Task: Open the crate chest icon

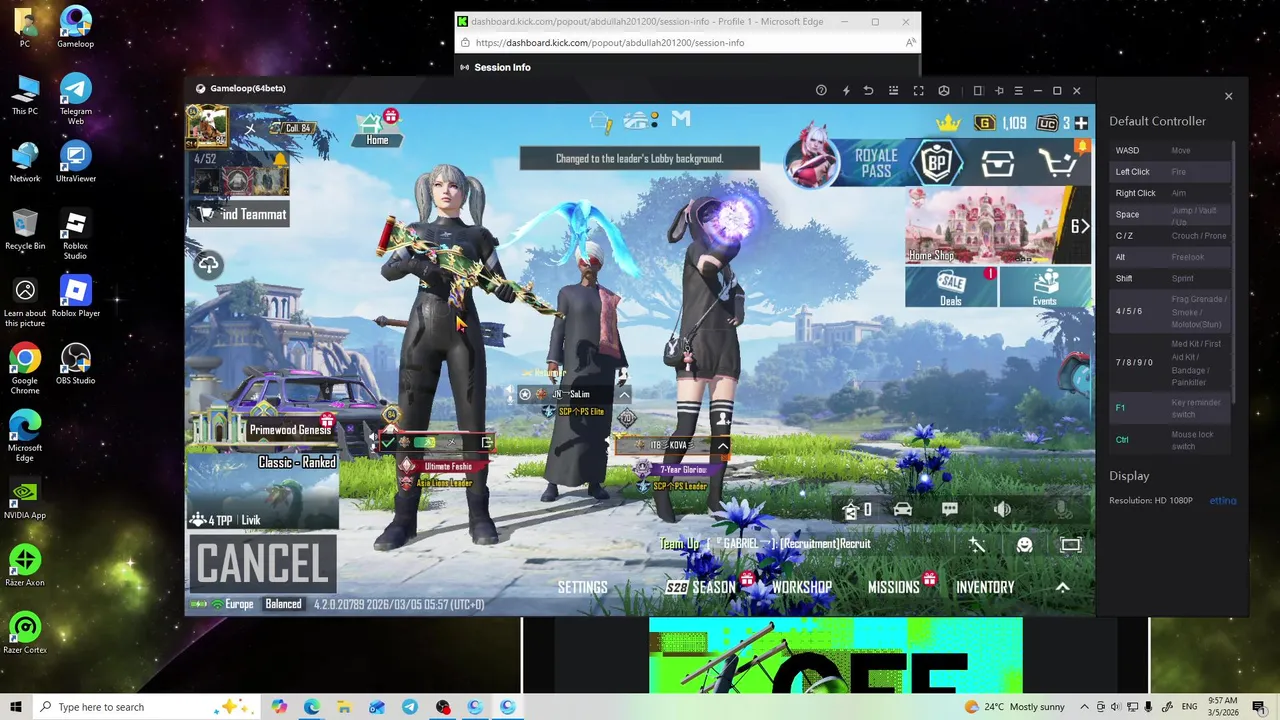Action: (x=997, y=164)
